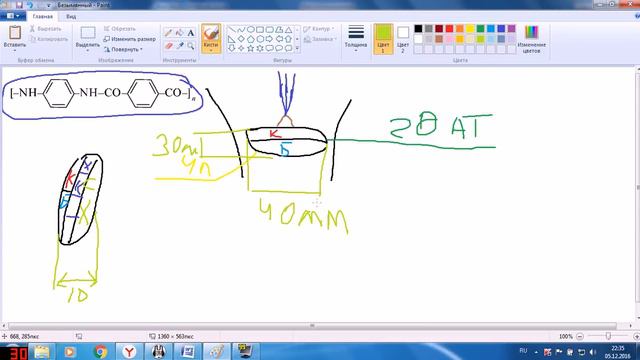This screenshot has height=360, width=640.
Task: Click the horizontal canvas scrollbar
Action: 312,326
